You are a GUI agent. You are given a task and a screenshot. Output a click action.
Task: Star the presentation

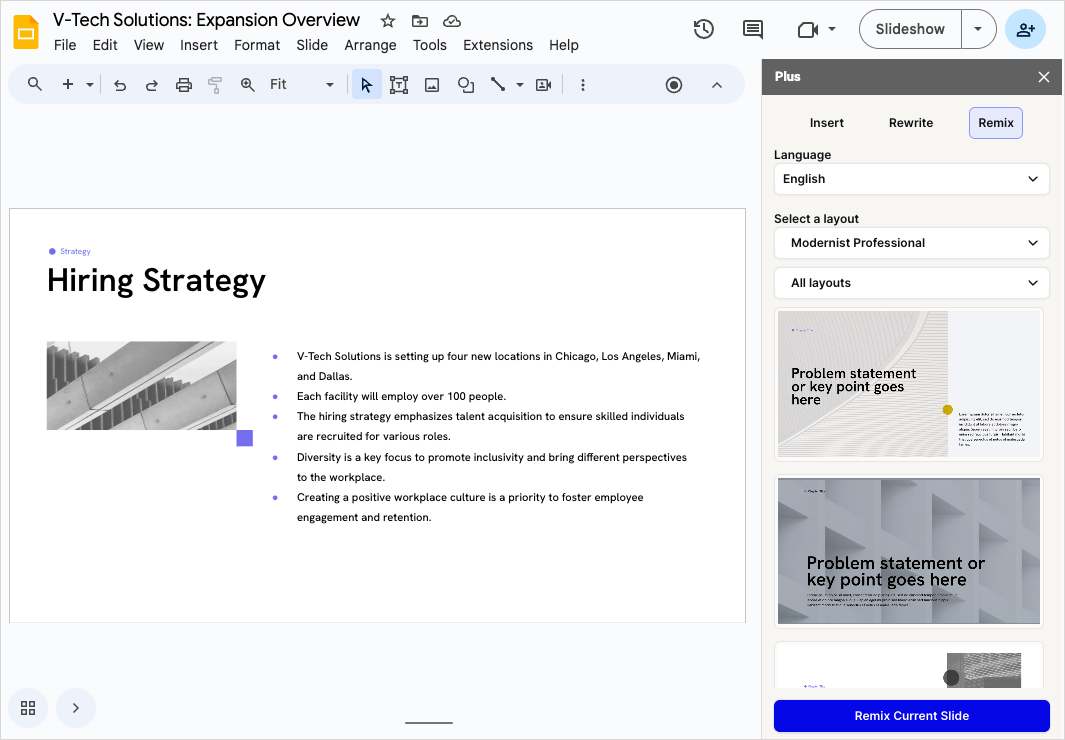coord(388,21)
